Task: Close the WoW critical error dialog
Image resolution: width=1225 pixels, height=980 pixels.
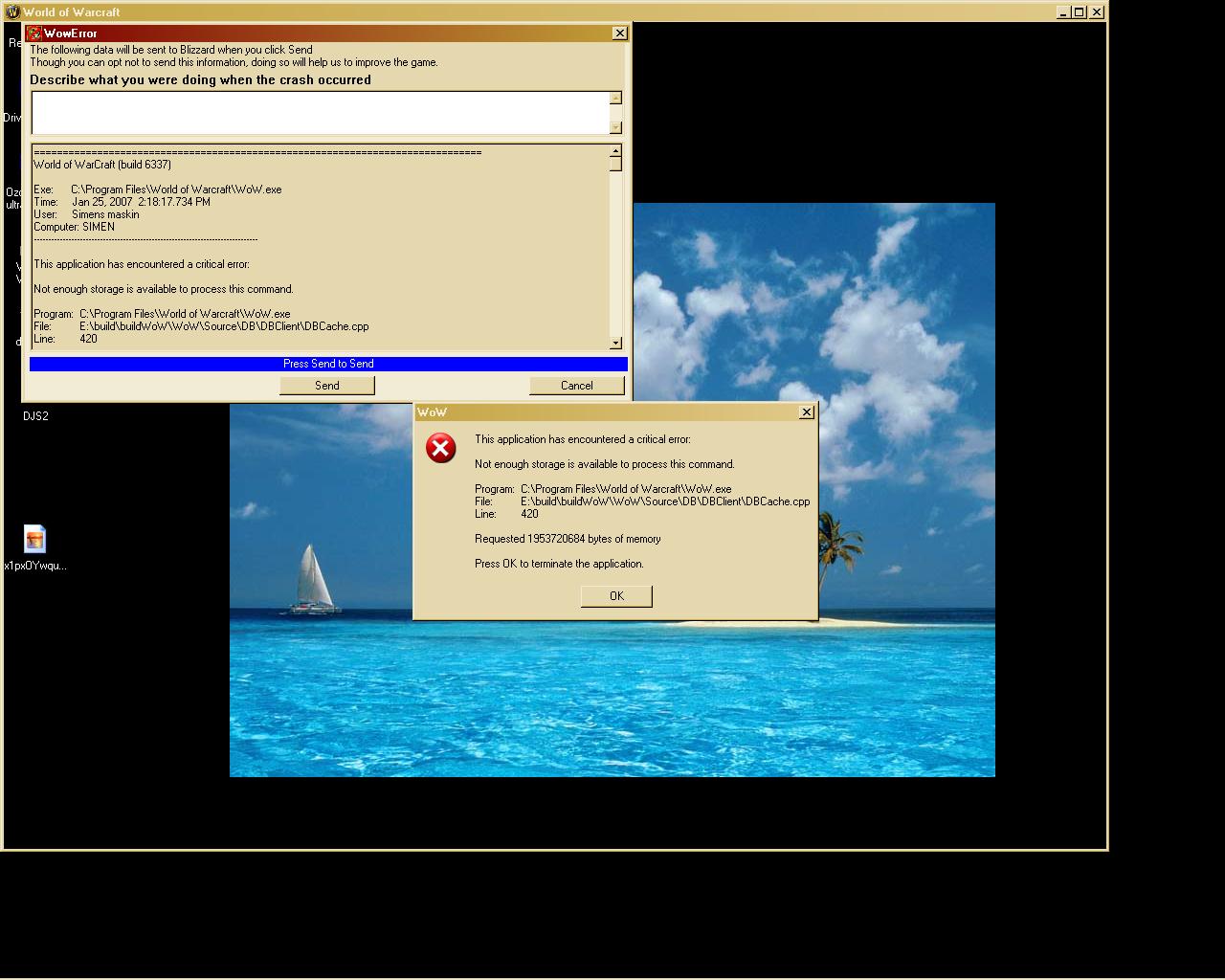Action: [x=807, y=412]
